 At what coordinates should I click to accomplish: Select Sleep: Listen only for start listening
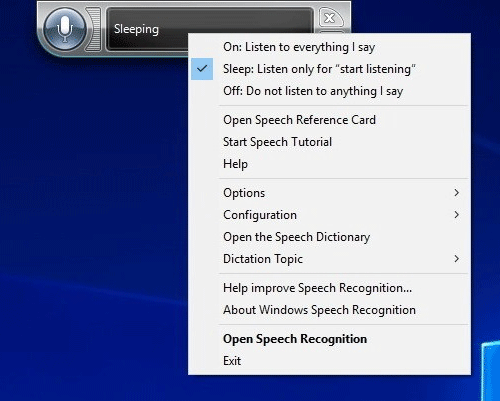tap(329, 69)
